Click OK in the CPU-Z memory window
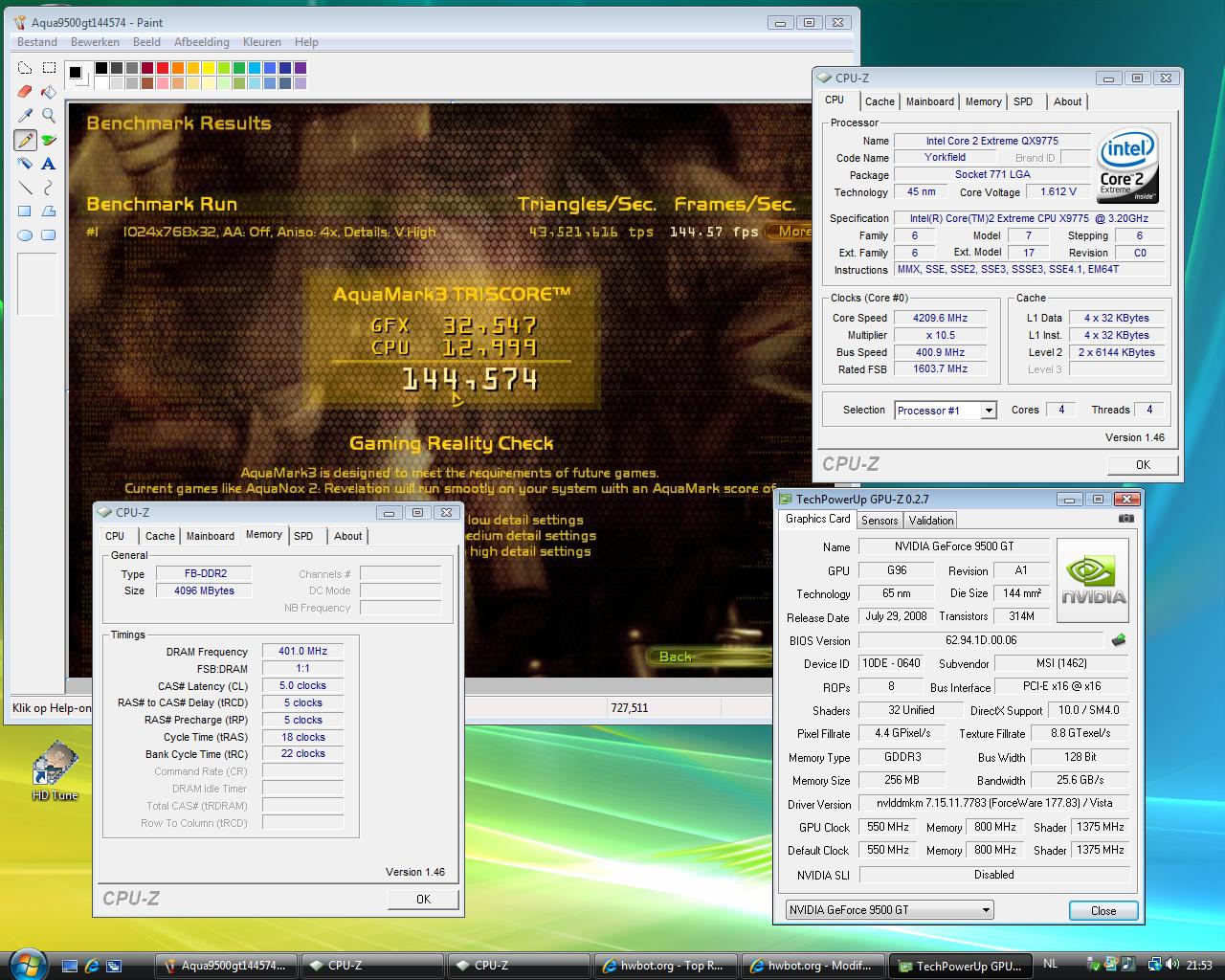The width and height of the screenshot is (1225, 980). (x=423, y=900)
